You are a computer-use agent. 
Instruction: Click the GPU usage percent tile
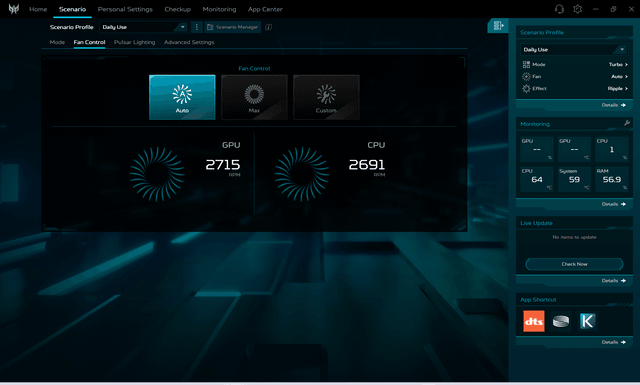(x=537, y=149)
